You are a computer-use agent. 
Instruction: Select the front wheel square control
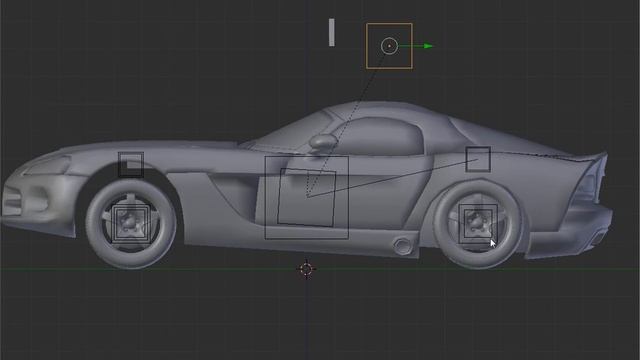coord(130,224)
